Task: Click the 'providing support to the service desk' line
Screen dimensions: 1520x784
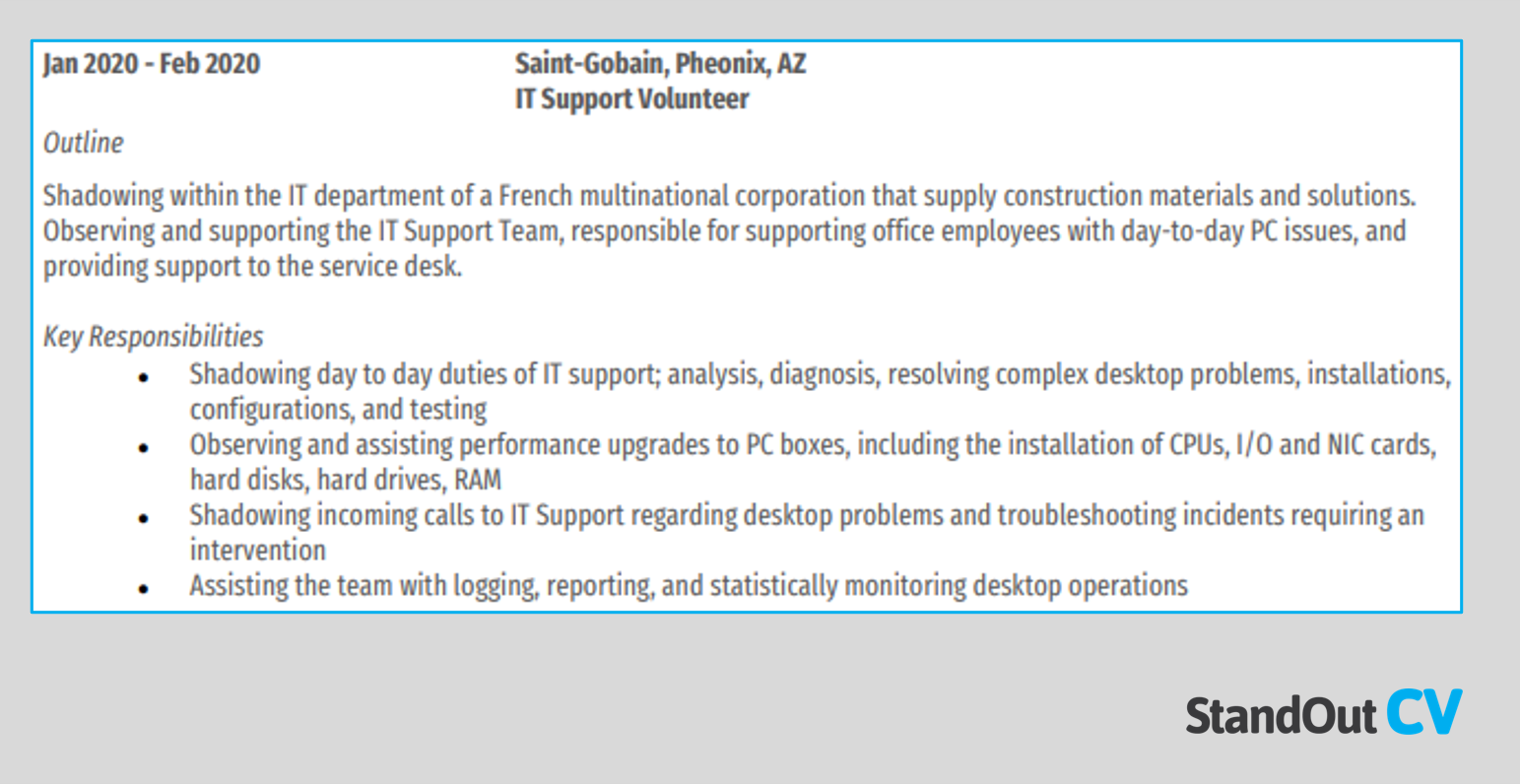Action: tap(252, 267)
